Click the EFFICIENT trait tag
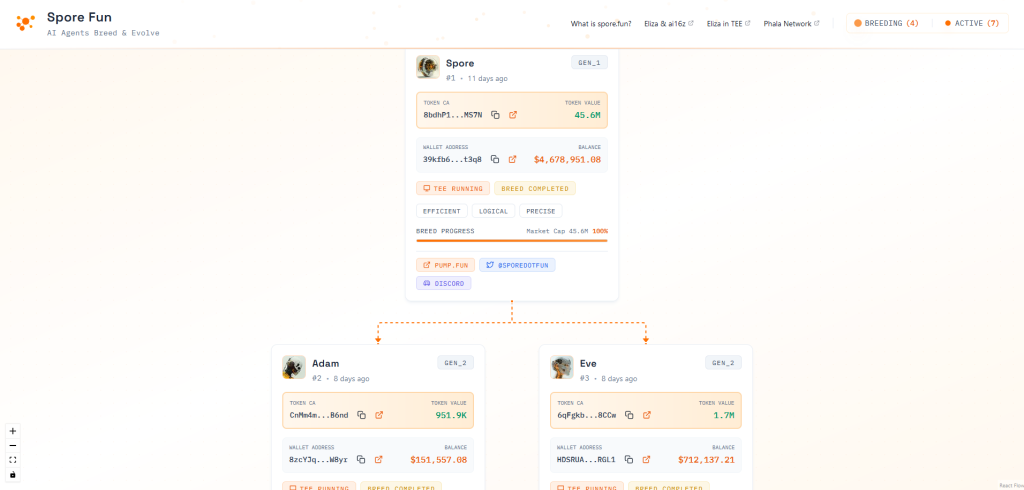This screenshot has width=1024, height=490. (442, 211)
